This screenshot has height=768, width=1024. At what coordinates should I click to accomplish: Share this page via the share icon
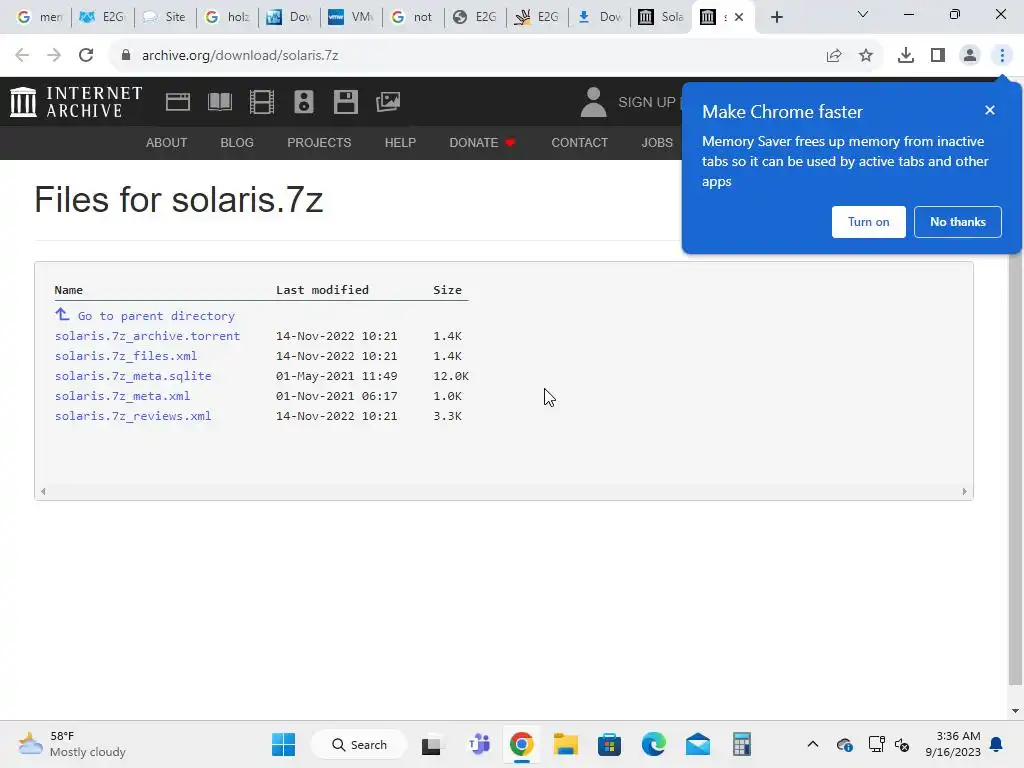click(834, 56)
